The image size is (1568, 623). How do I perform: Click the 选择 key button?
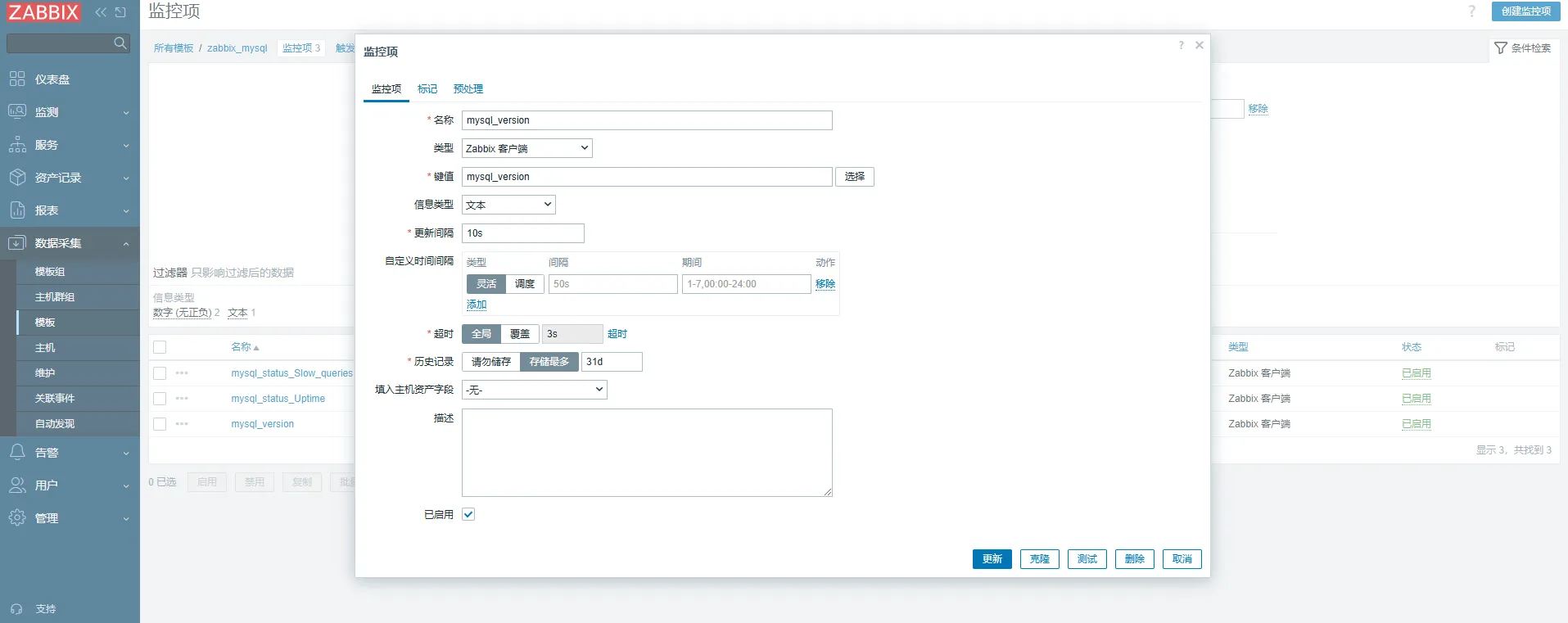pyautogui.click(x=855, y=177)
